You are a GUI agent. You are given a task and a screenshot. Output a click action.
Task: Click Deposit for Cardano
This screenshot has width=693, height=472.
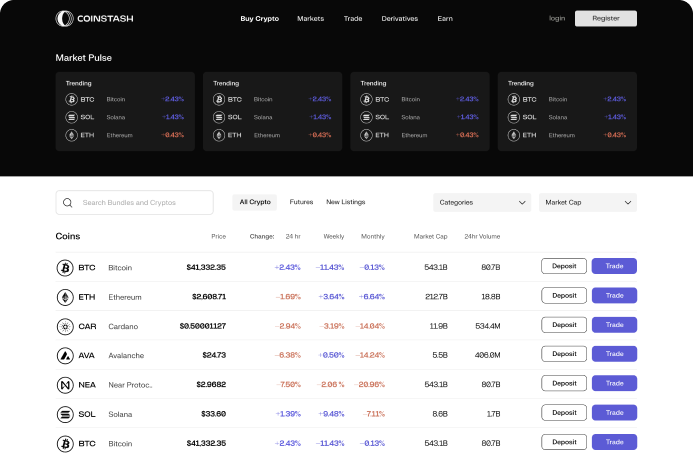(x=564, y=325)
